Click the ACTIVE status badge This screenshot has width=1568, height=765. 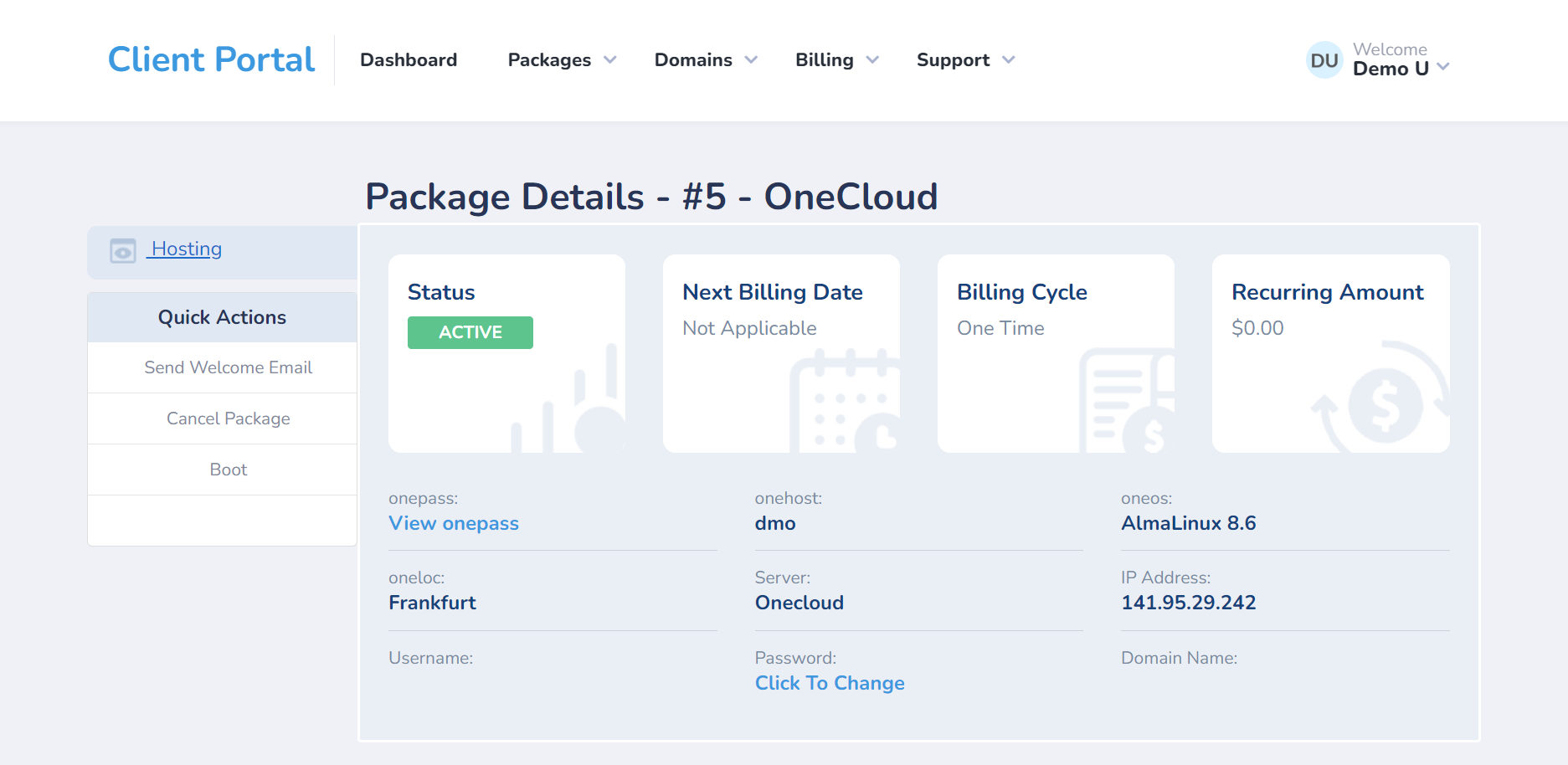(x=470, y=332)
